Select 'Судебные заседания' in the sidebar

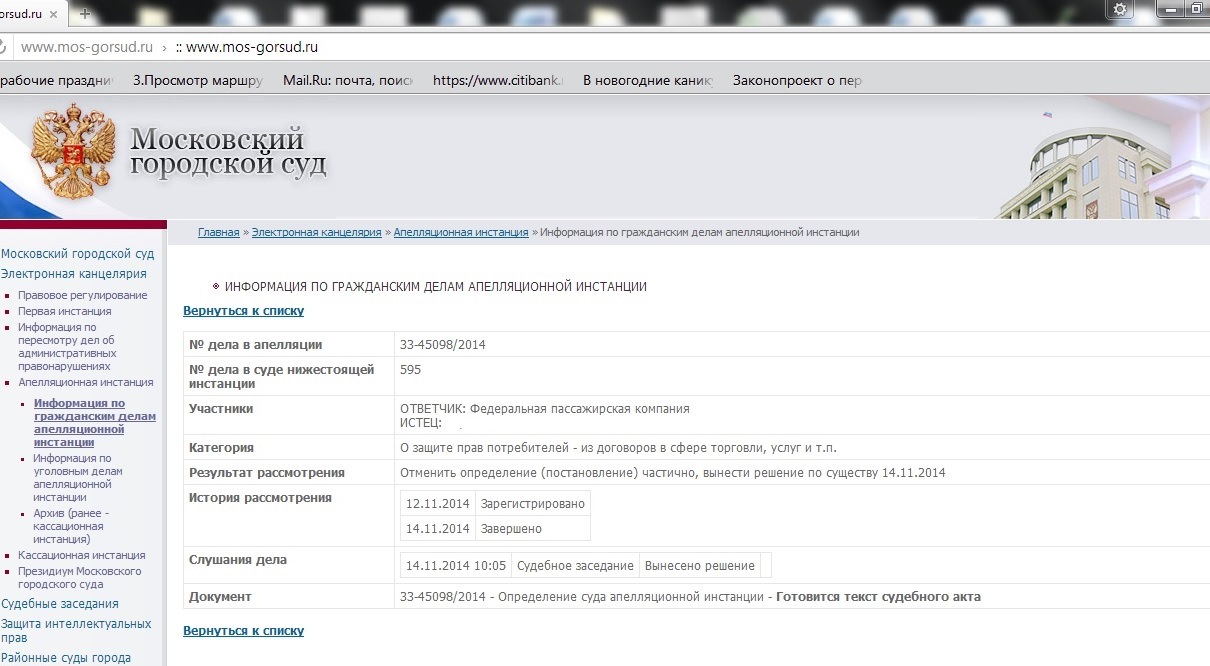tap(60, 604)
